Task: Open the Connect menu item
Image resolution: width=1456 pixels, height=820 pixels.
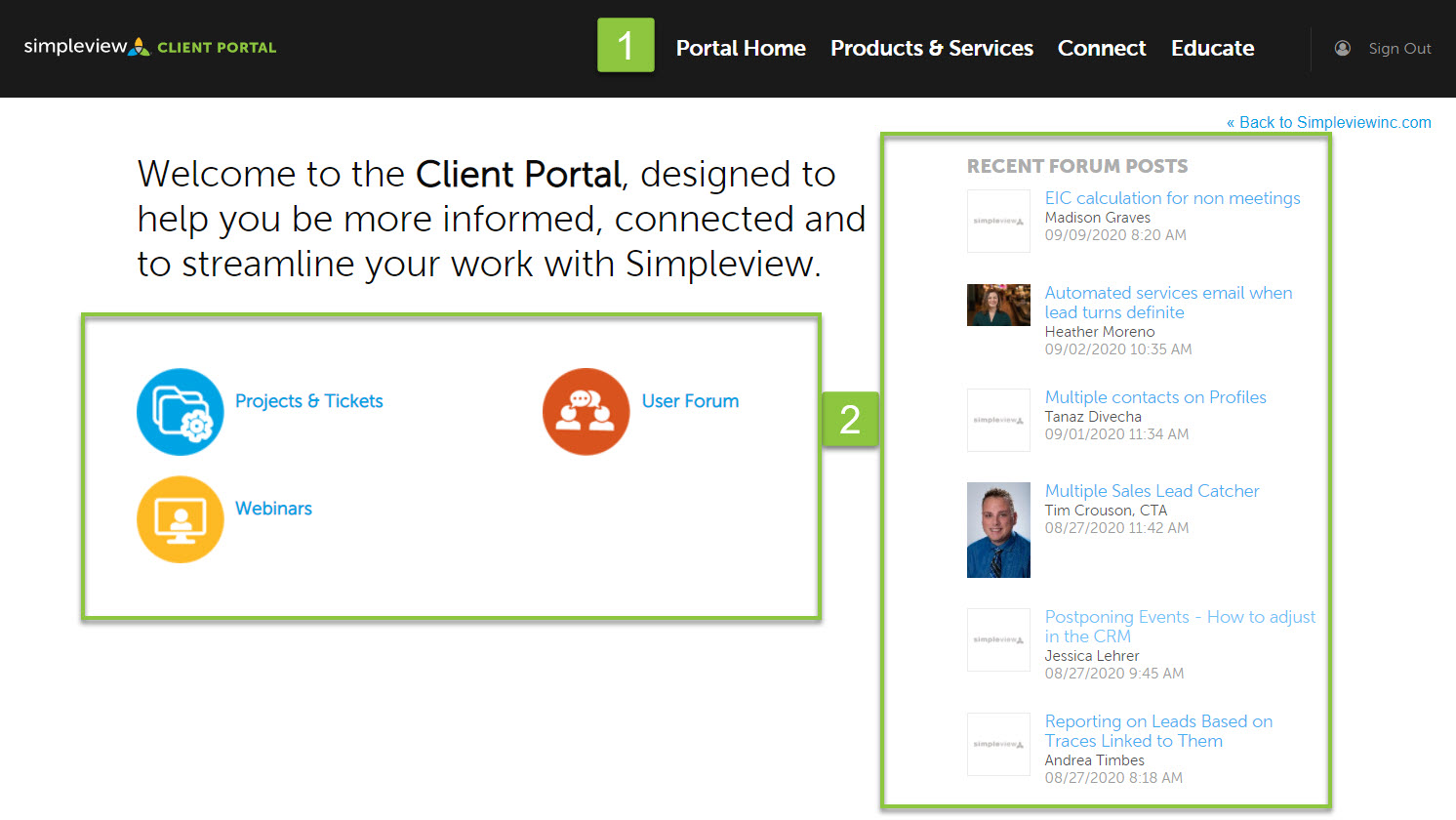Action: click(1102, 48)
